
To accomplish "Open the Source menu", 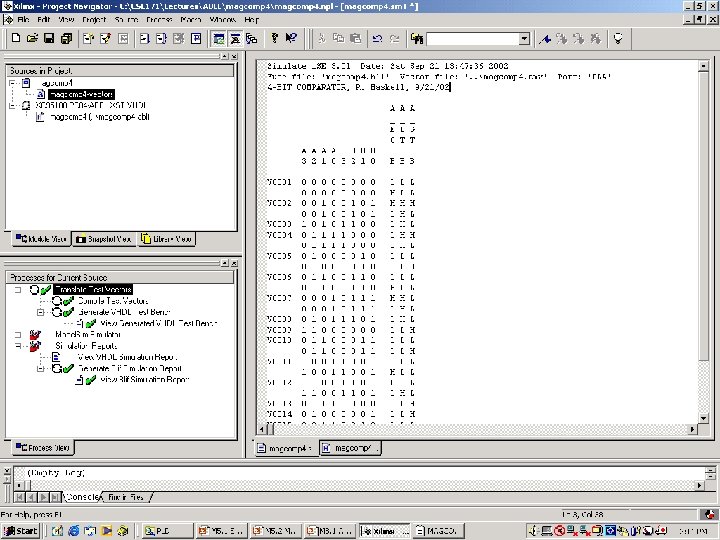I will (x=126, y=20).
